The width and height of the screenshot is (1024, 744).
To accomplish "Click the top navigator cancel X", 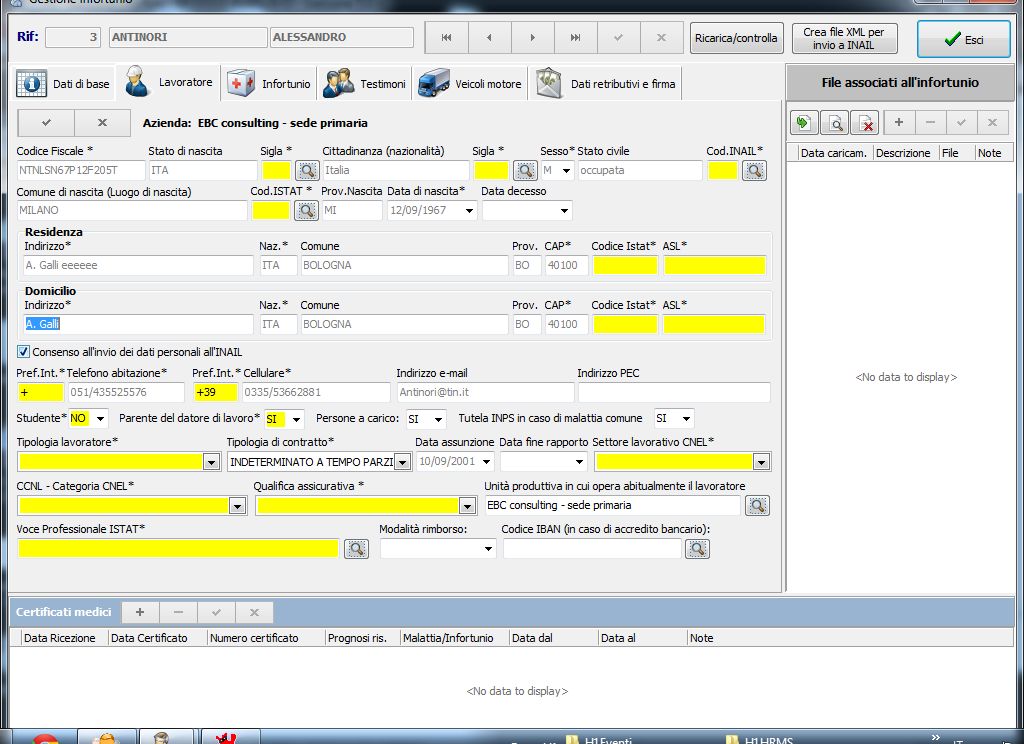I will [662, 37].
